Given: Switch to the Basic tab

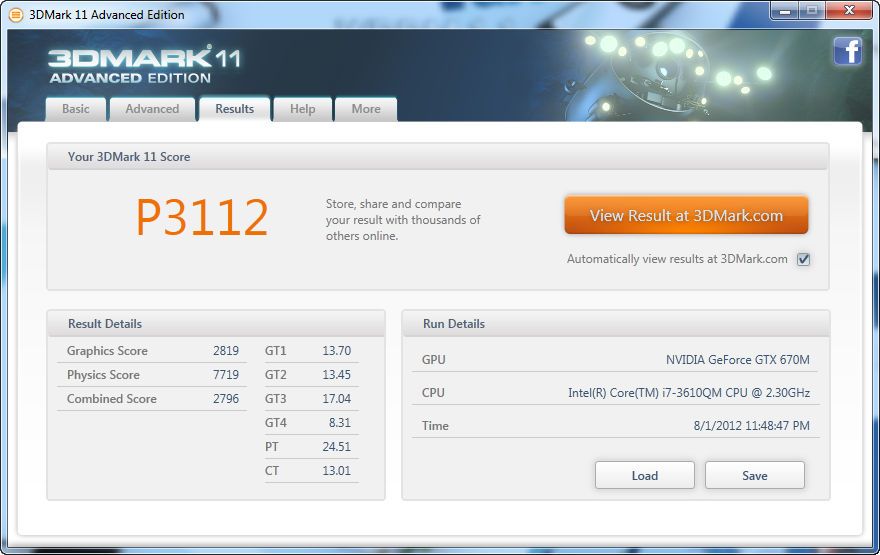Looking at the screenshot, I should (x=76, y=109).
